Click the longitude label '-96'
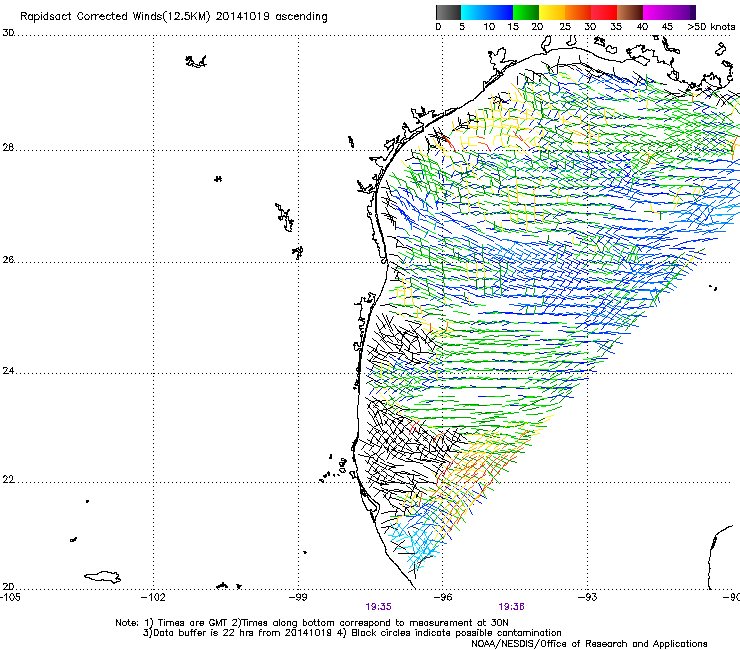Viewport: 740px width, 650px height. pyautogui.click(x=443, y=597)
